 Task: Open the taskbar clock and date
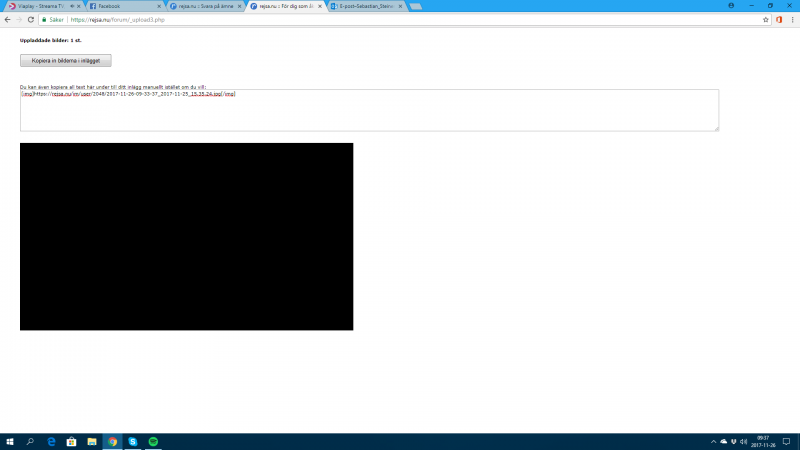[x=763, y=442]
